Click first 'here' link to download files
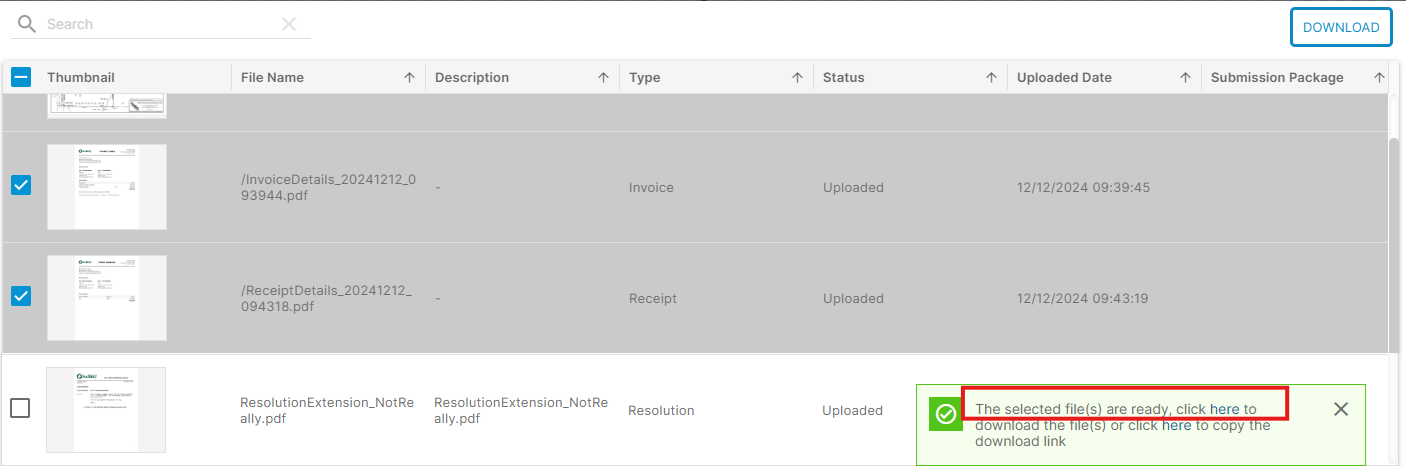The image size is (1406, 466). (x=1224, y=409)
